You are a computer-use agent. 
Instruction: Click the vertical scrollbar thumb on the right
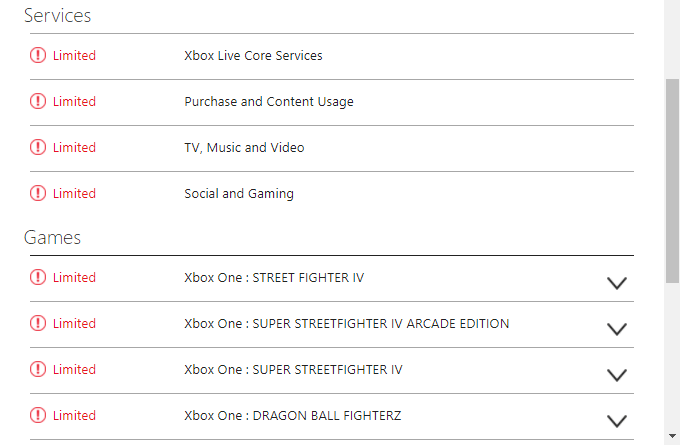point(672,180)
